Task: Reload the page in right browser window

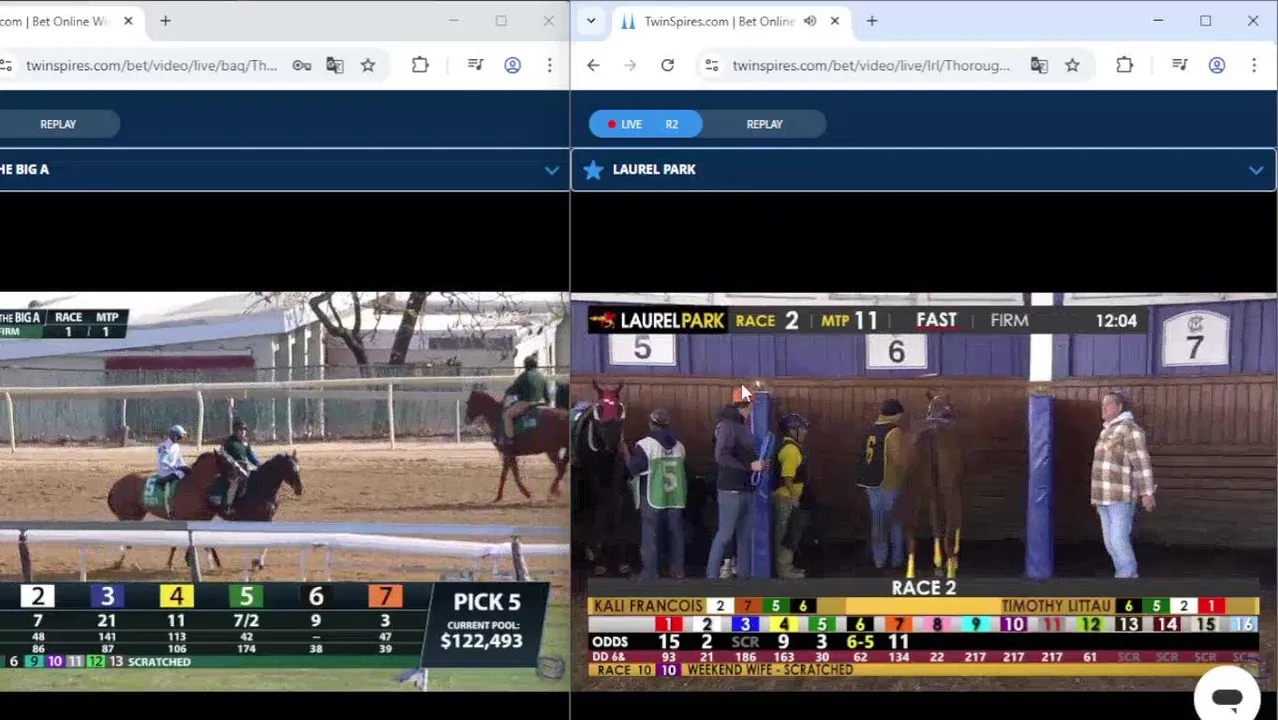Action: 667,65
